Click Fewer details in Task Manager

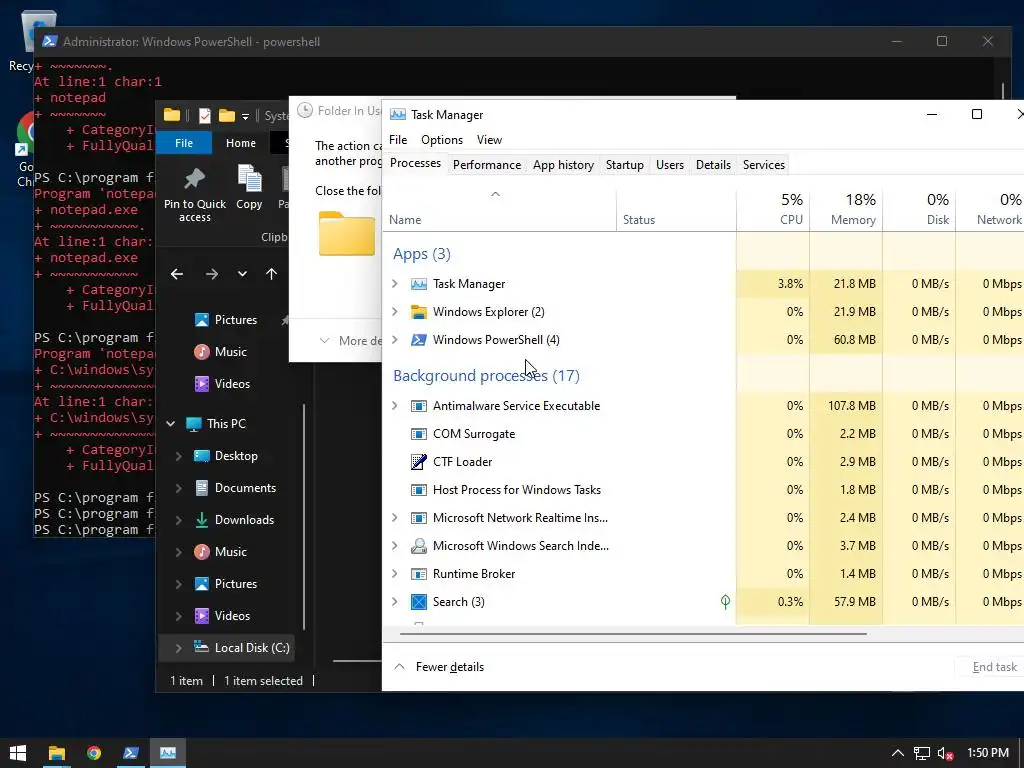tap(440, 667)
